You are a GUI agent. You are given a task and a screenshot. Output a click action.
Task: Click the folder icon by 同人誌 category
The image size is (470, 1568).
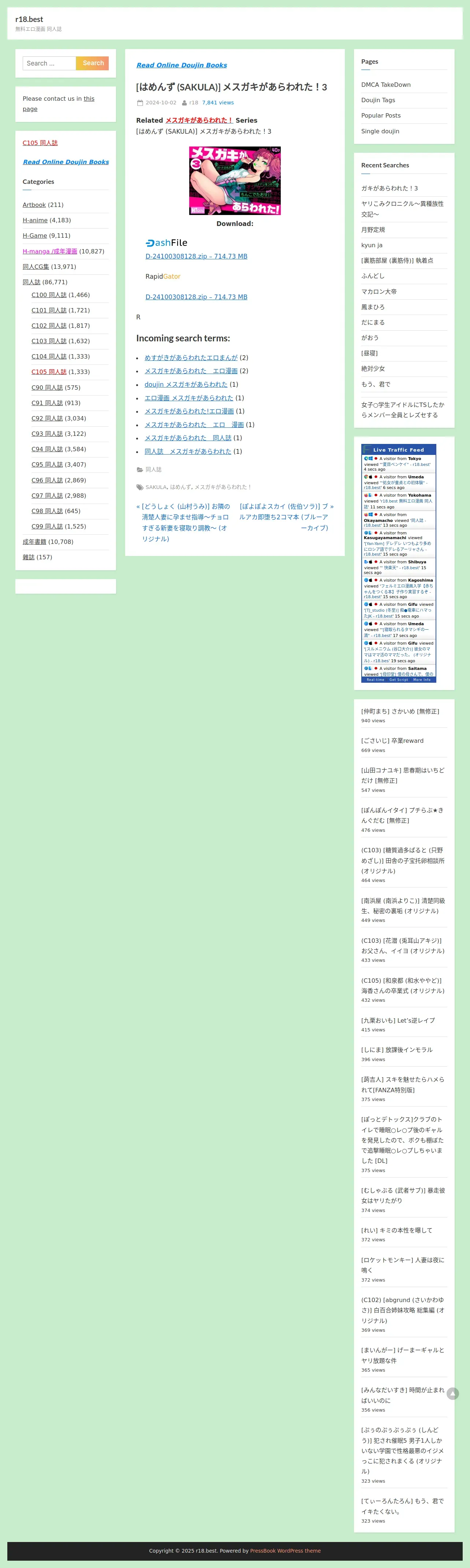pos(140,469)
